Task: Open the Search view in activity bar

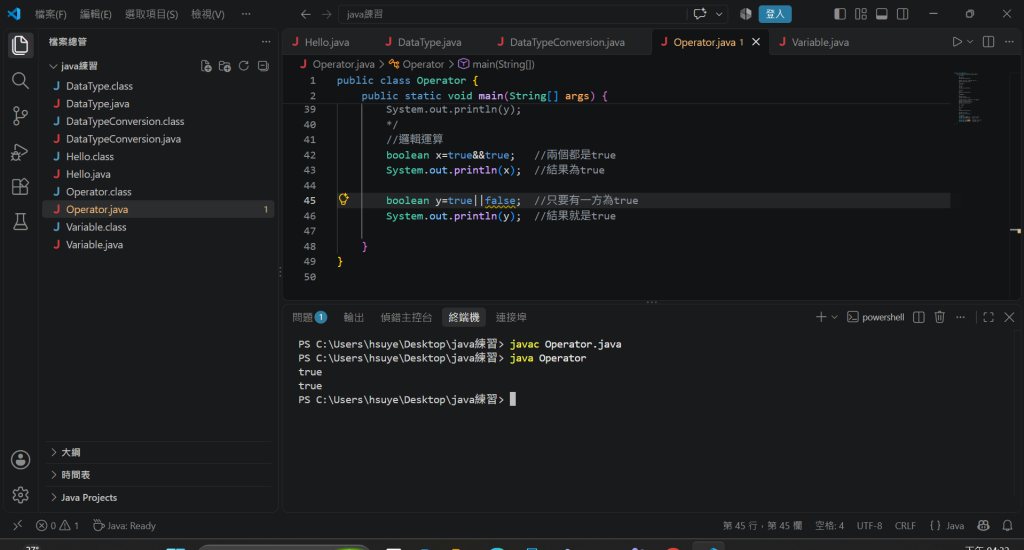Action: [20, 80]
